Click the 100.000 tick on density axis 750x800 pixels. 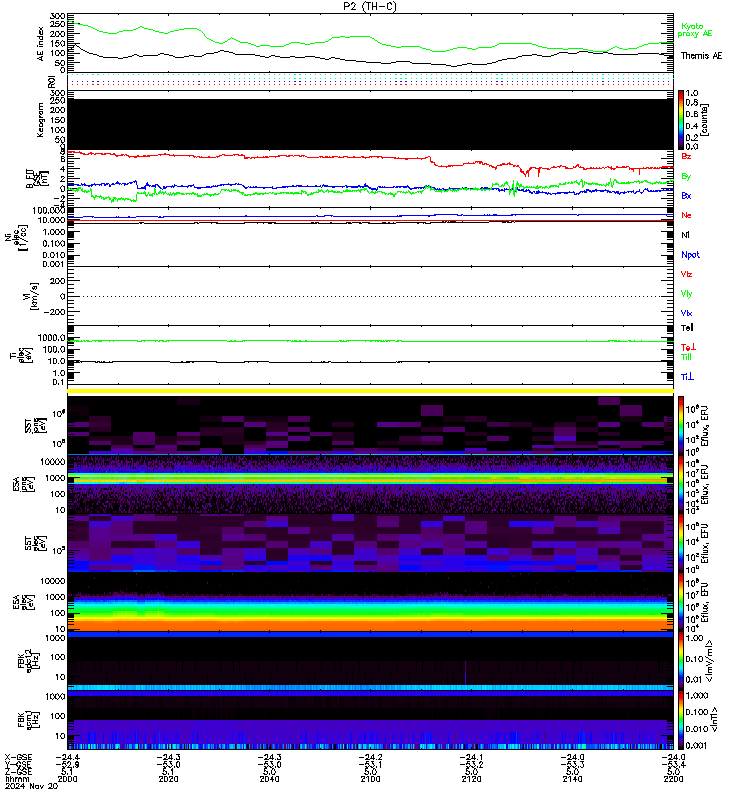49,210
